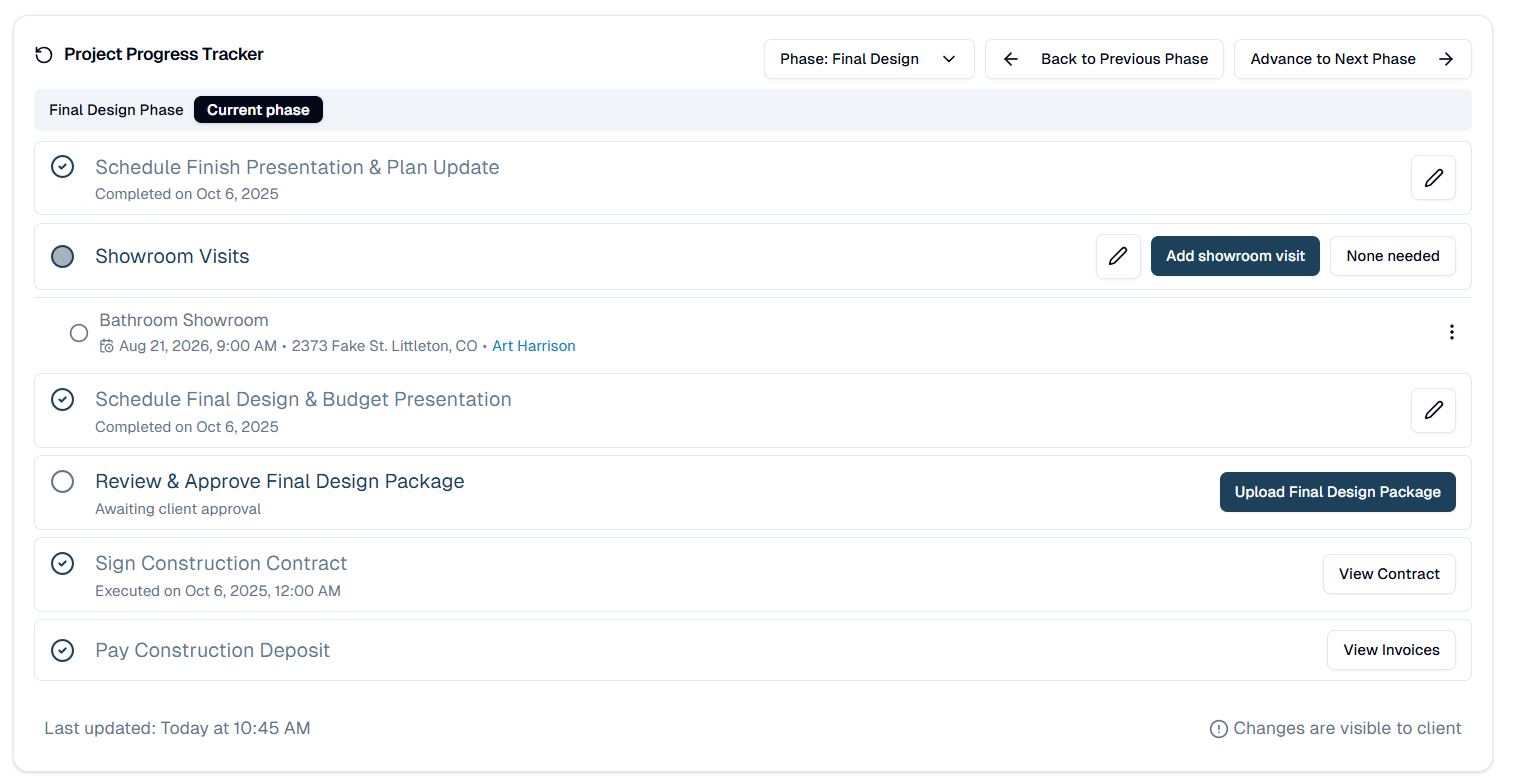The width and height of the screenshot is (1513, 782).
Task: Open the Art Harrison link
Action: 534,346
